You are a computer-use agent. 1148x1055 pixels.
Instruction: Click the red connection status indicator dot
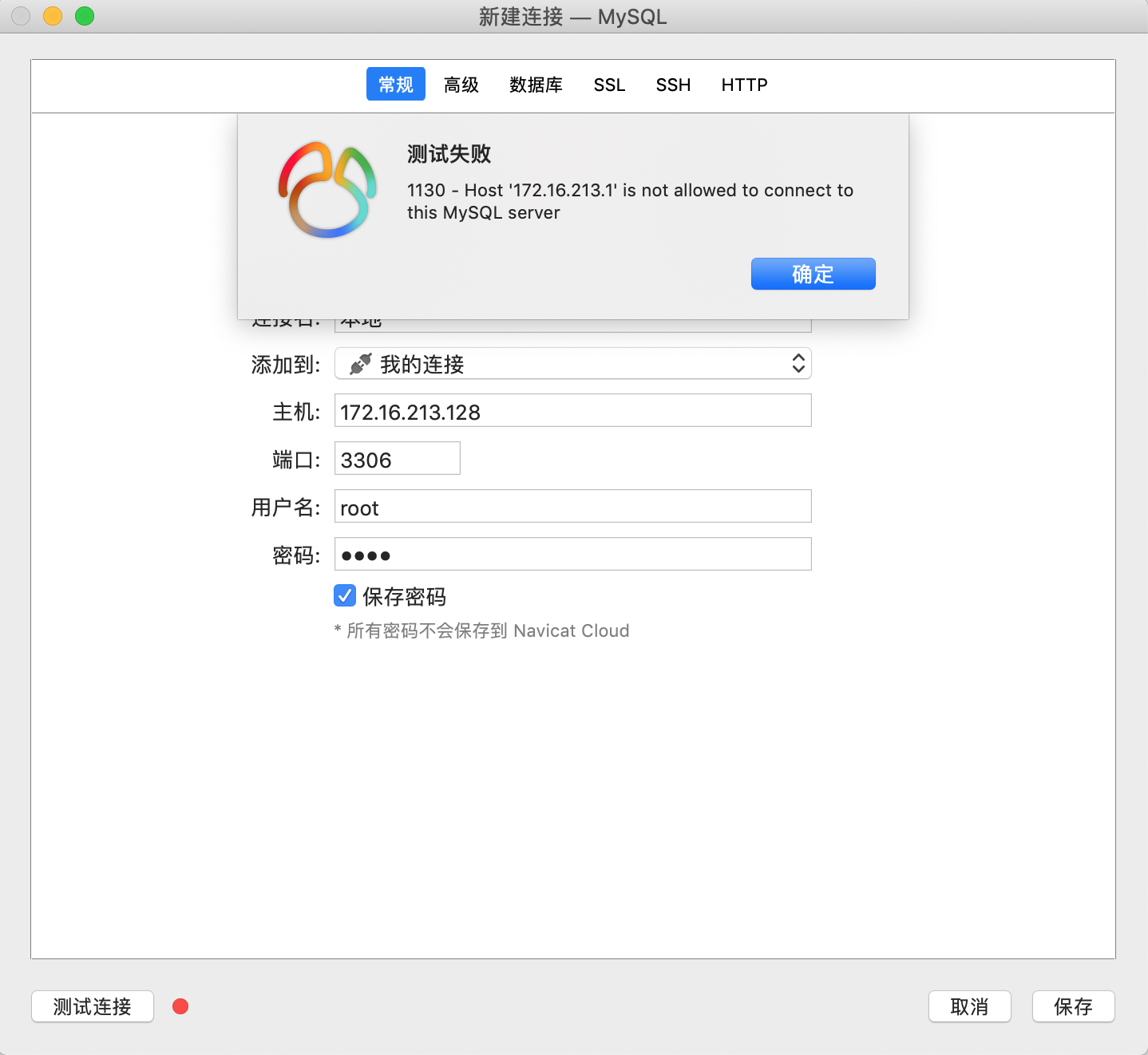[x=180, y=1006]
